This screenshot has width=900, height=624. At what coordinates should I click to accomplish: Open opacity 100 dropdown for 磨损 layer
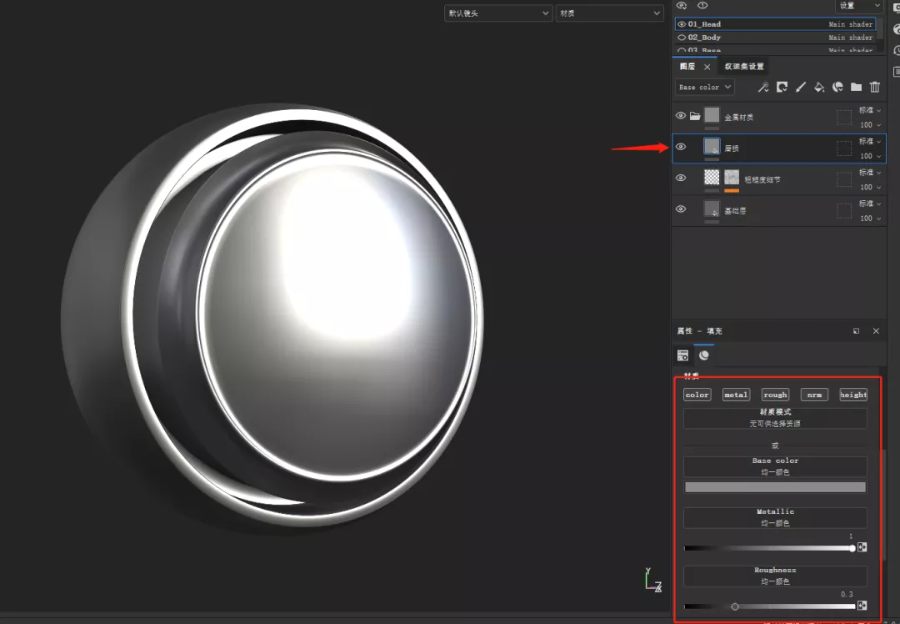[x=870, y=156]
